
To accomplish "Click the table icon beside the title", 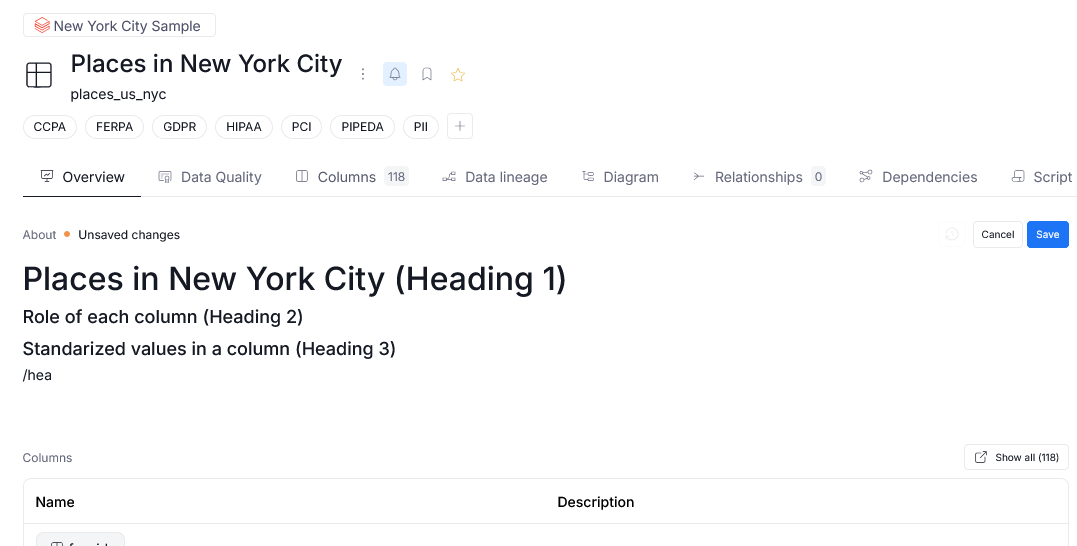I will point(39,75).
